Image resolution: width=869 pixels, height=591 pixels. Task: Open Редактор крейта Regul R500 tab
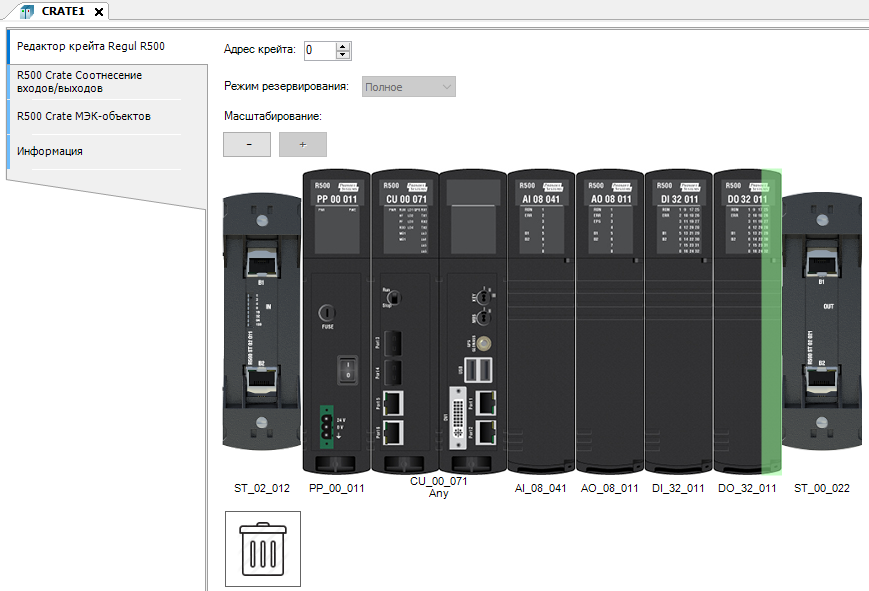pos(91,46)
